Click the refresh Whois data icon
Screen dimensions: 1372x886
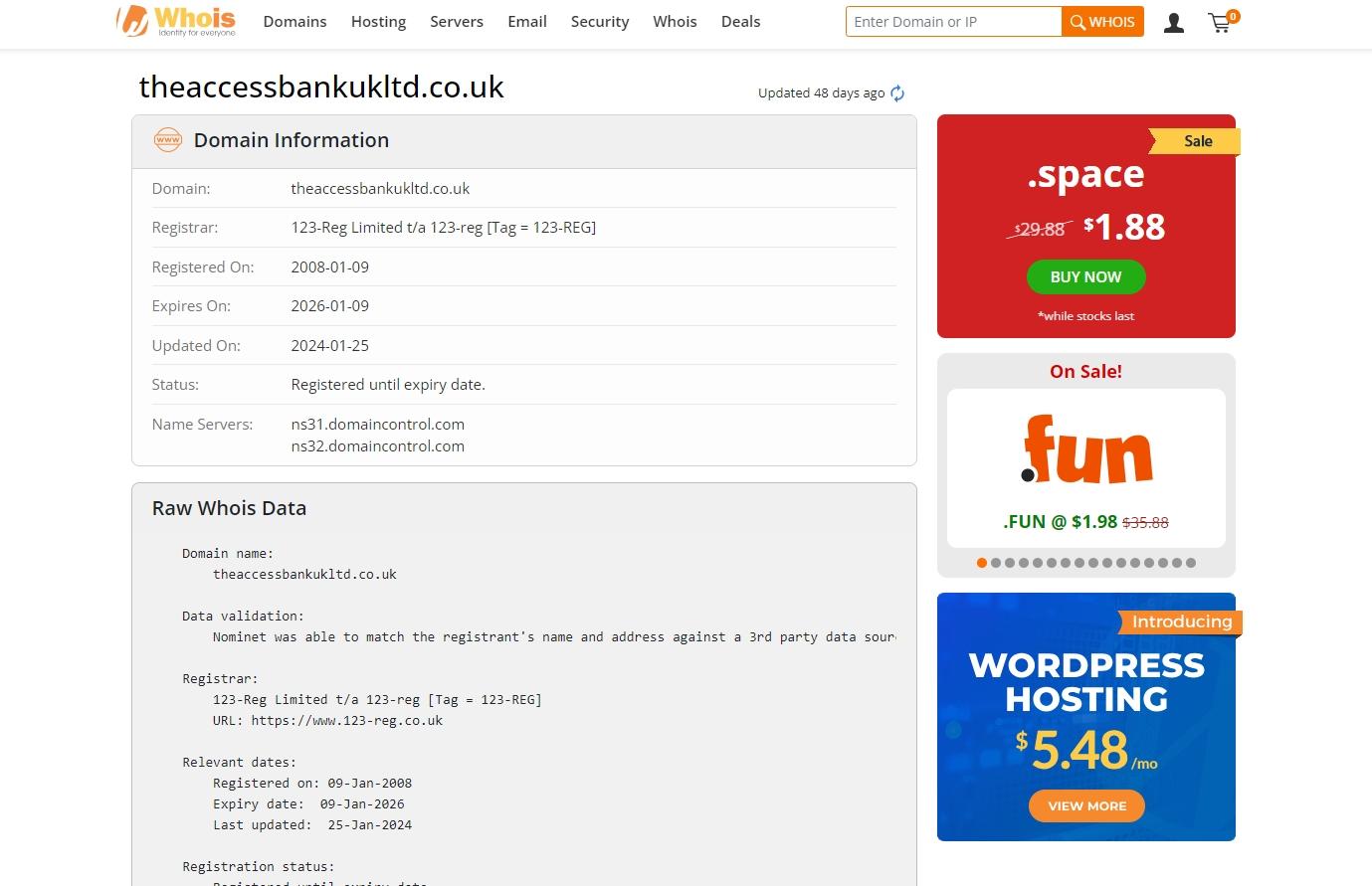pos(897,93)
